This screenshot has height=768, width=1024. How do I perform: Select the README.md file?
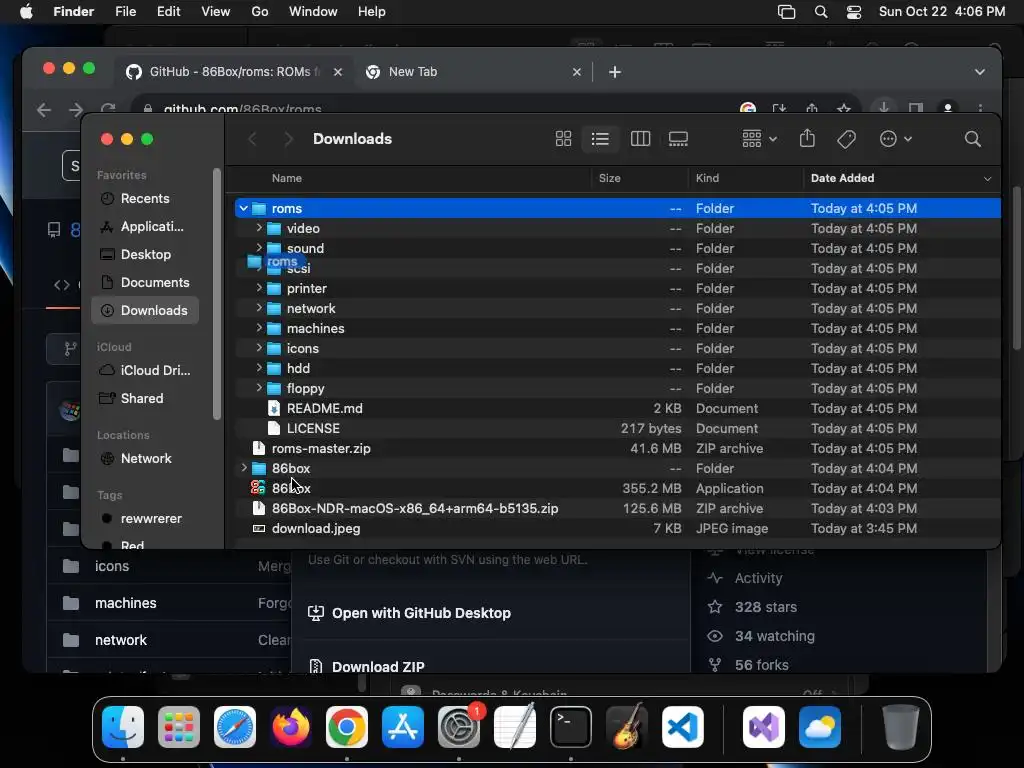pyautogui.click(x=617, y=408)
